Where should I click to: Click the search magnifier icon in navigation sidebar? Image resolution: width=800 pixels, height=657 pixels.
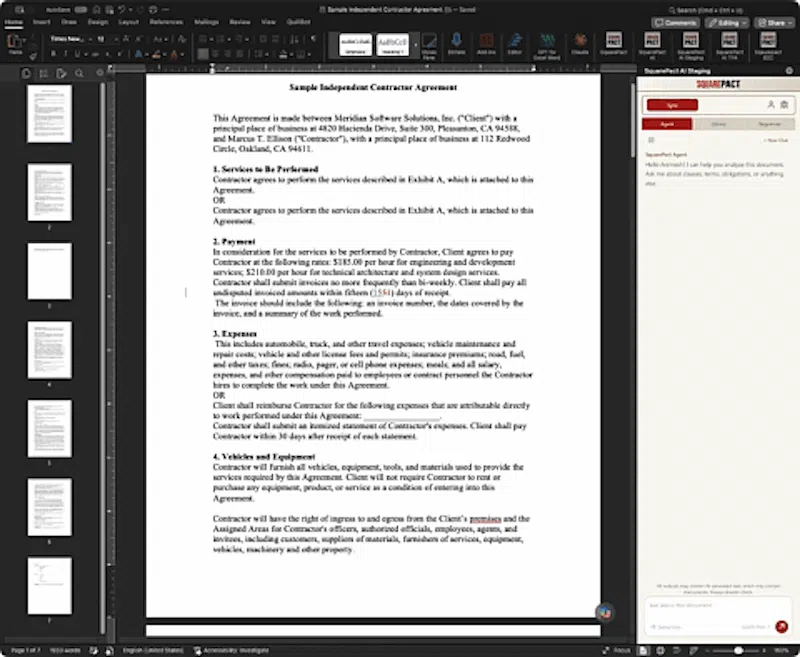[x=79, y=73]
